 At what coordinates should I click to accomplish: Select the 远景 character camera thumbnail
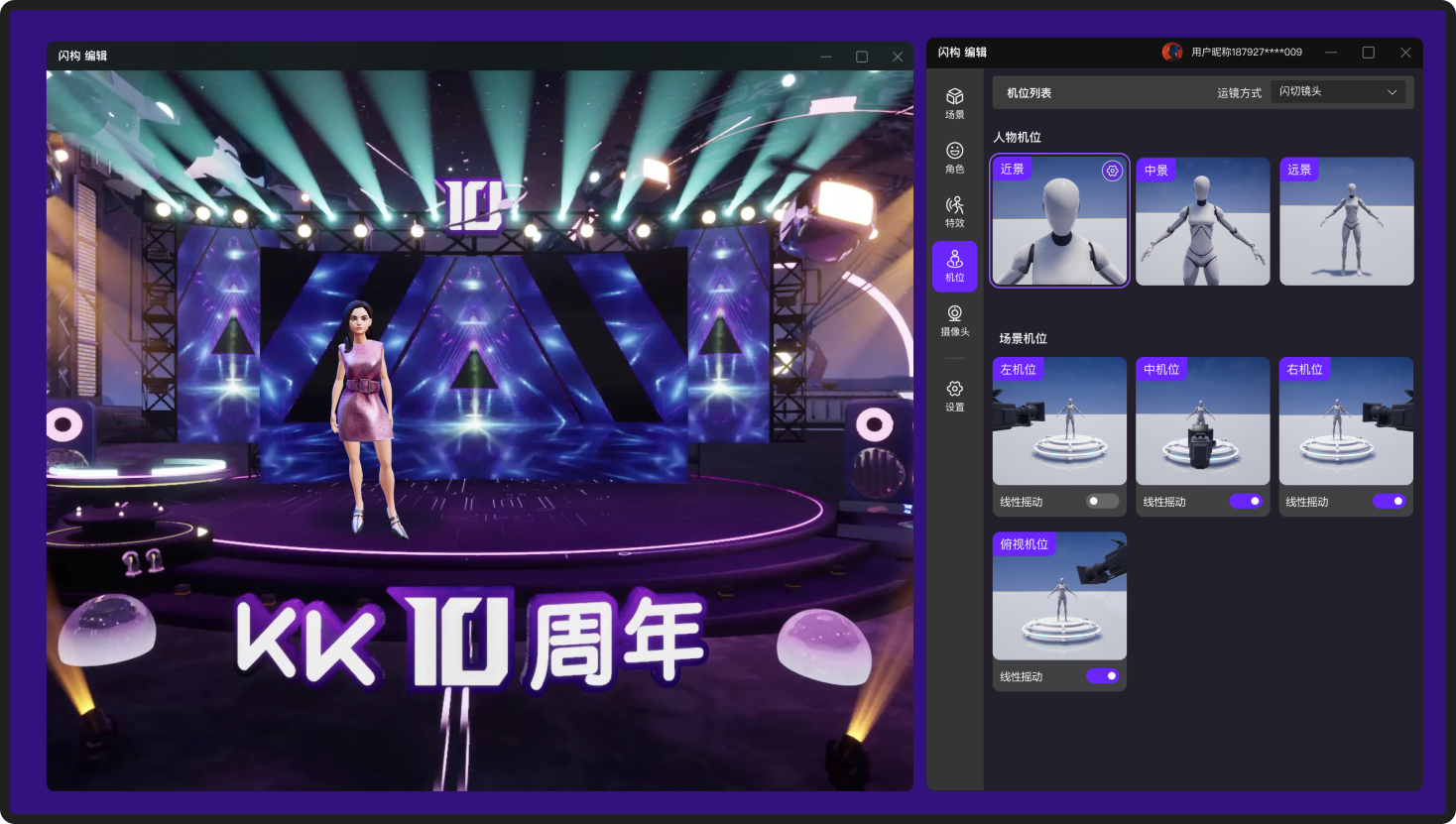point(1346,221)
